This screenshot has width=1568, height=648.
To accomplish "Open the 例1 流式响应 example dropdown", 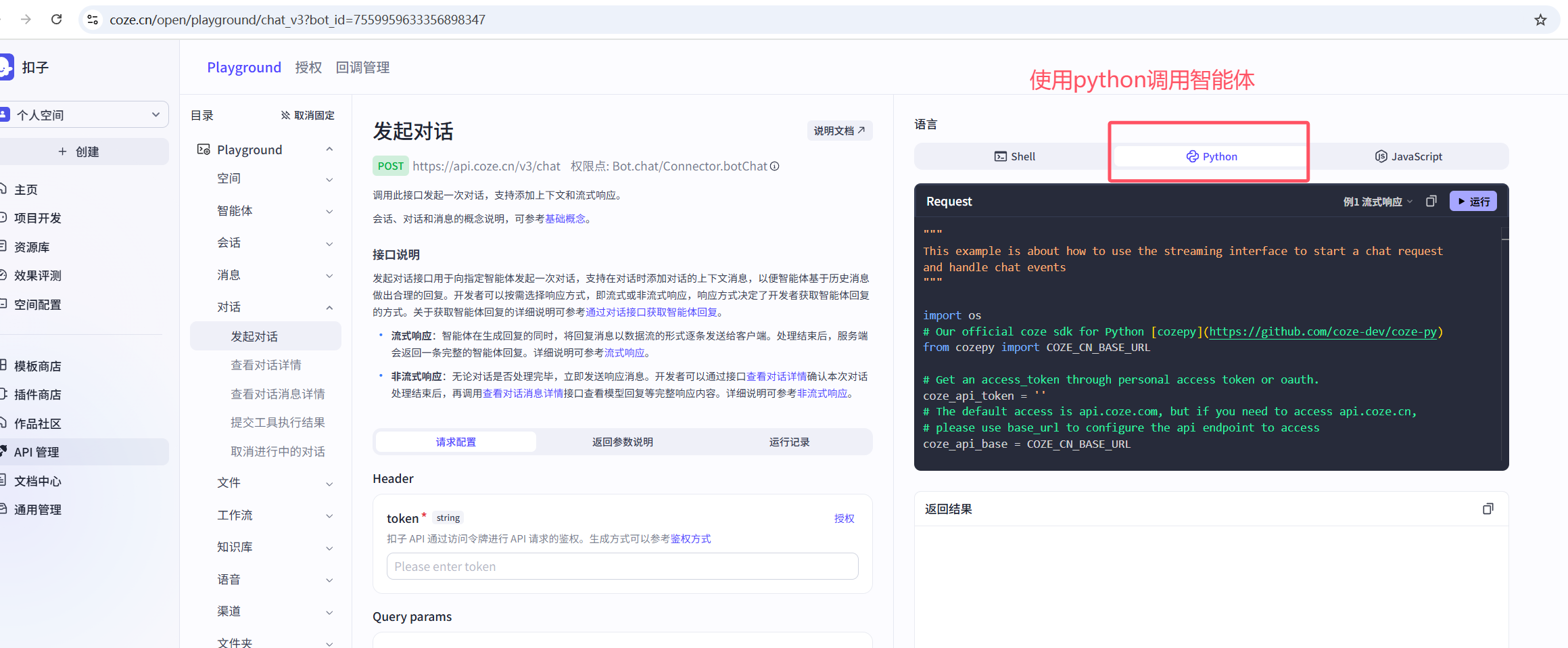I will click(1377, 202).
